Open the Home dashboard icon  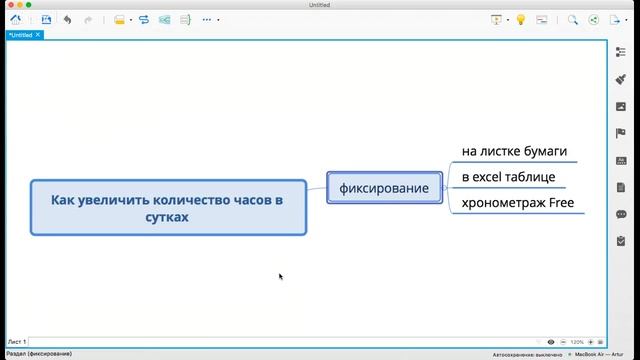(x=16, y=20)
